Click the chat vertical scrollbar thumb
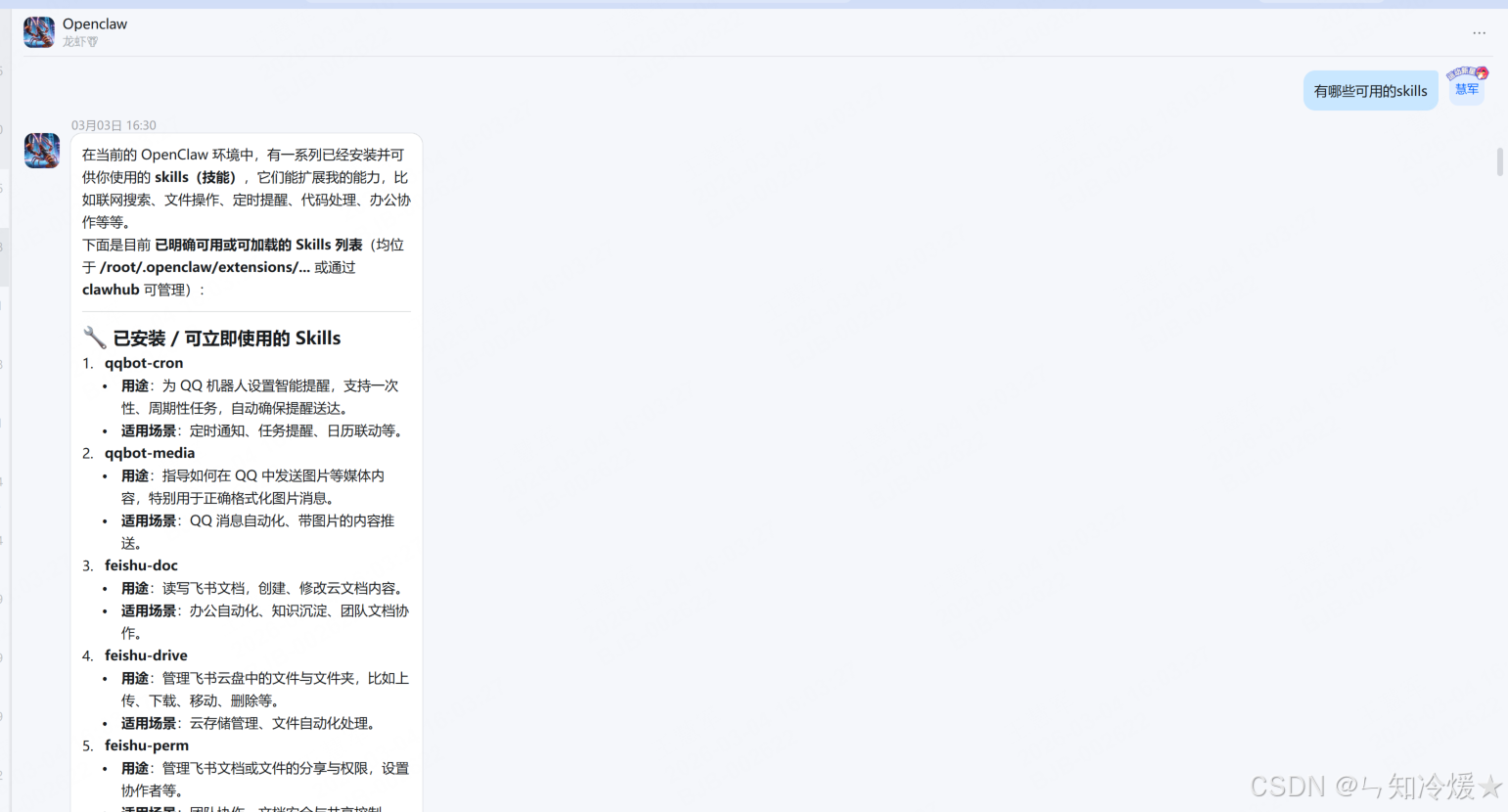The width and height of the screenshot is (1508, 812). click(x=1500, y=161)
